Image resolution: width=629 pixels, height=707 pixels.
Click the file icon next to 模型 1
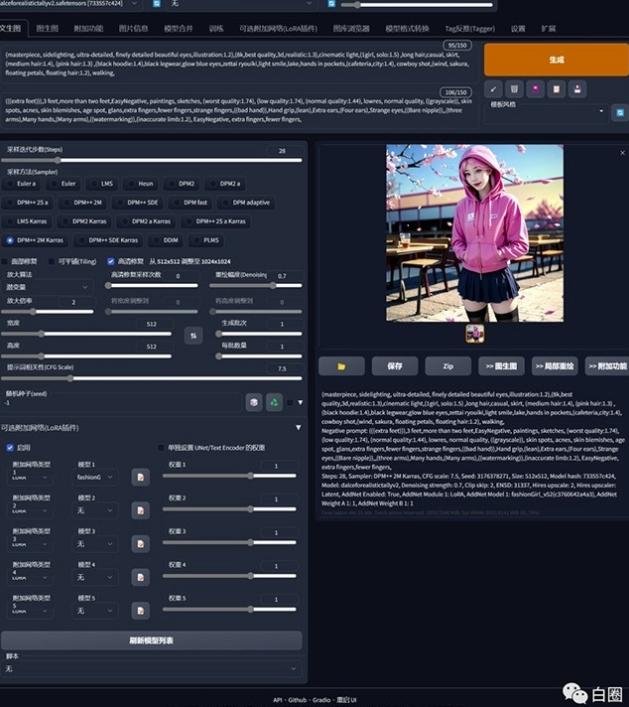[x=141, y=477]
